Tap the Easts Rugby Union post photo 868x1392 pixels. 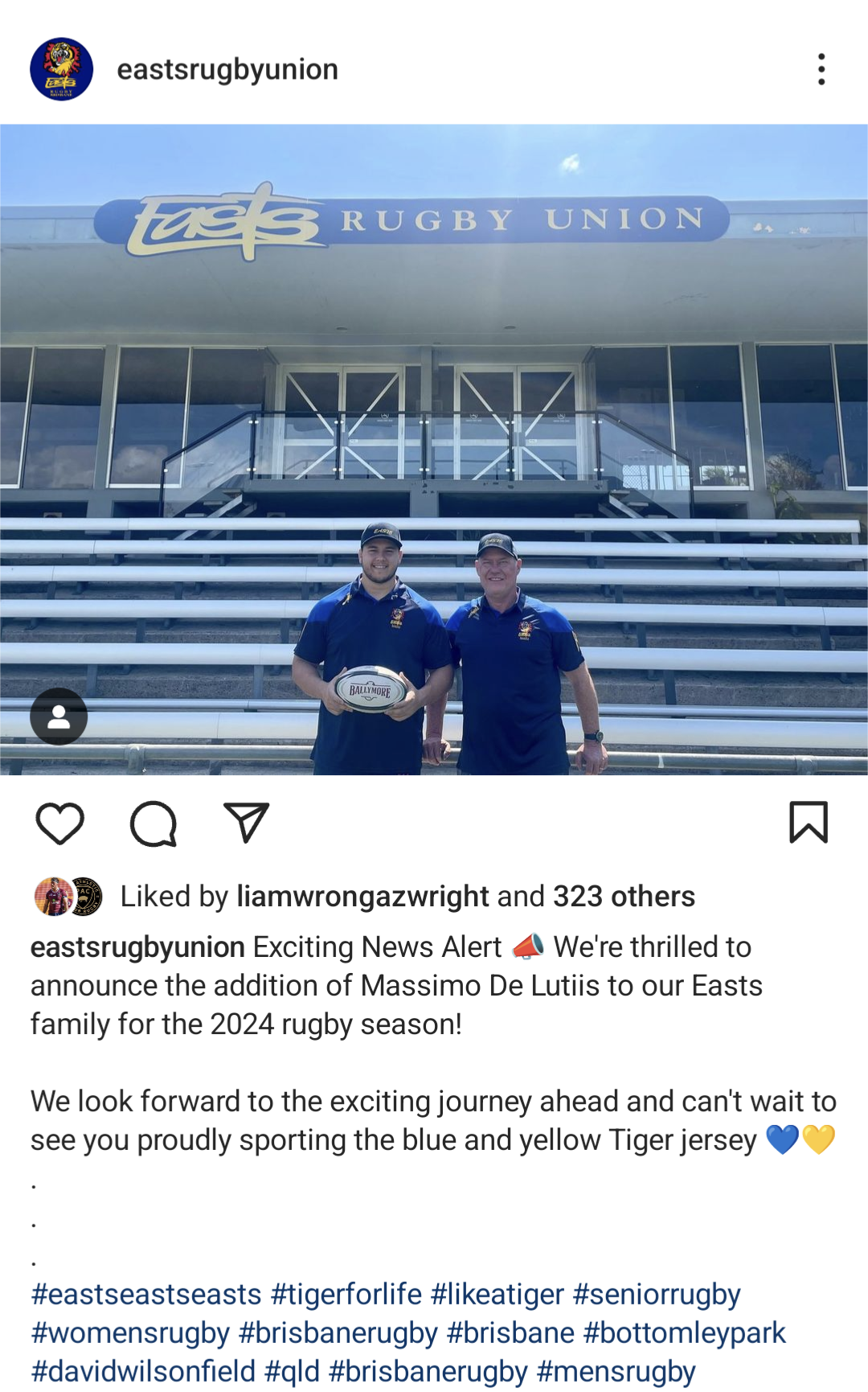pyautogui.click(x=434, y=450)
